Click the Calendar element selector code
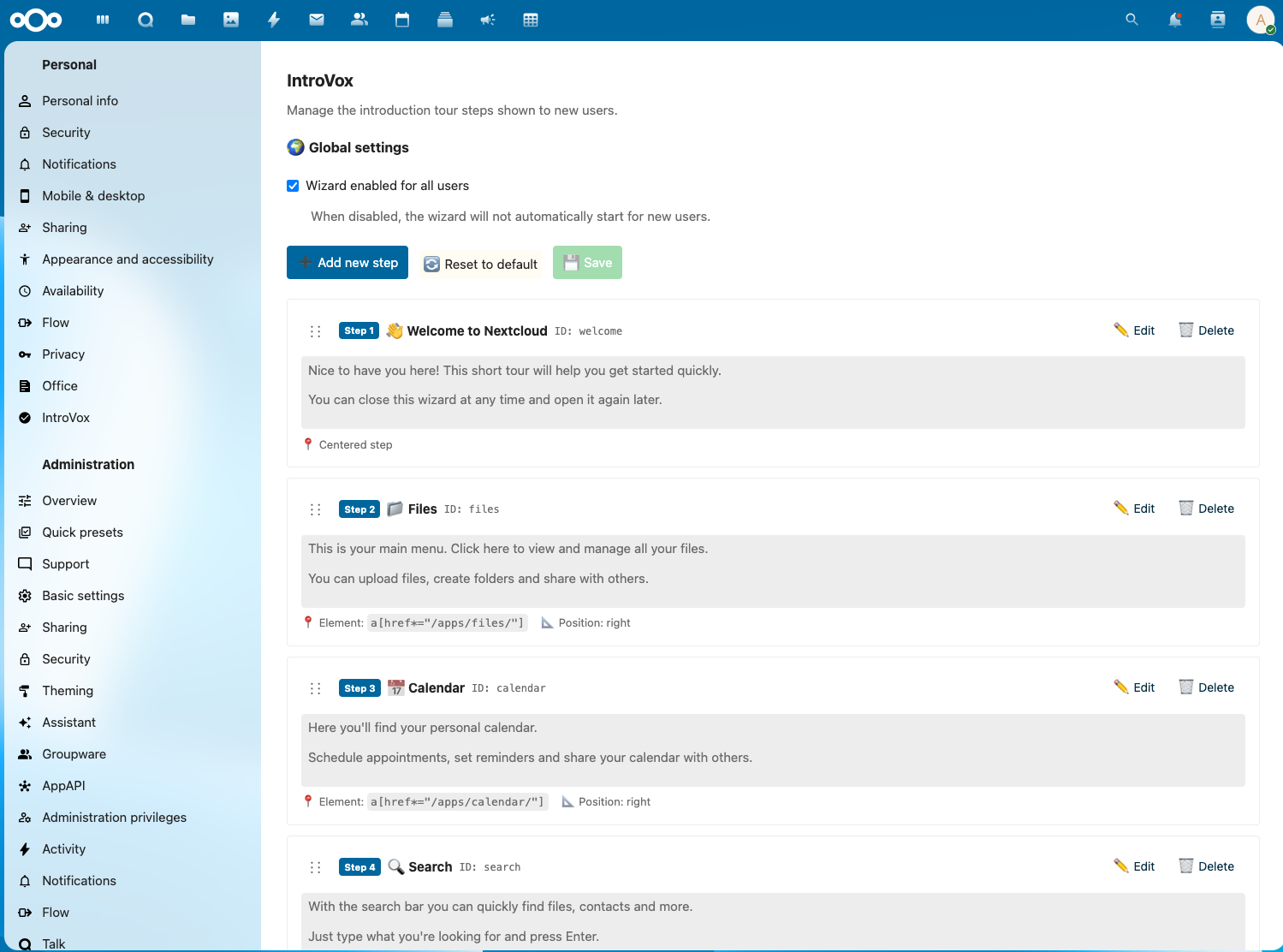This screenshot has height=952, width=1283. pos(458,802)
